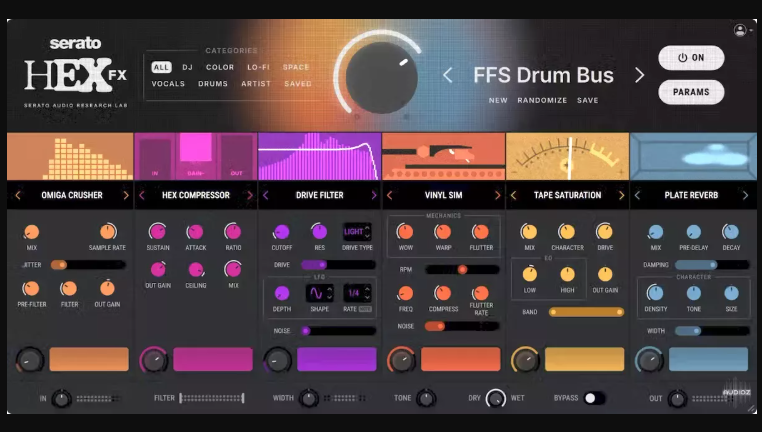The height and width of the screenshot is (432, 762).
Task: Click the CEILING knob
Action: pos(195,269)
